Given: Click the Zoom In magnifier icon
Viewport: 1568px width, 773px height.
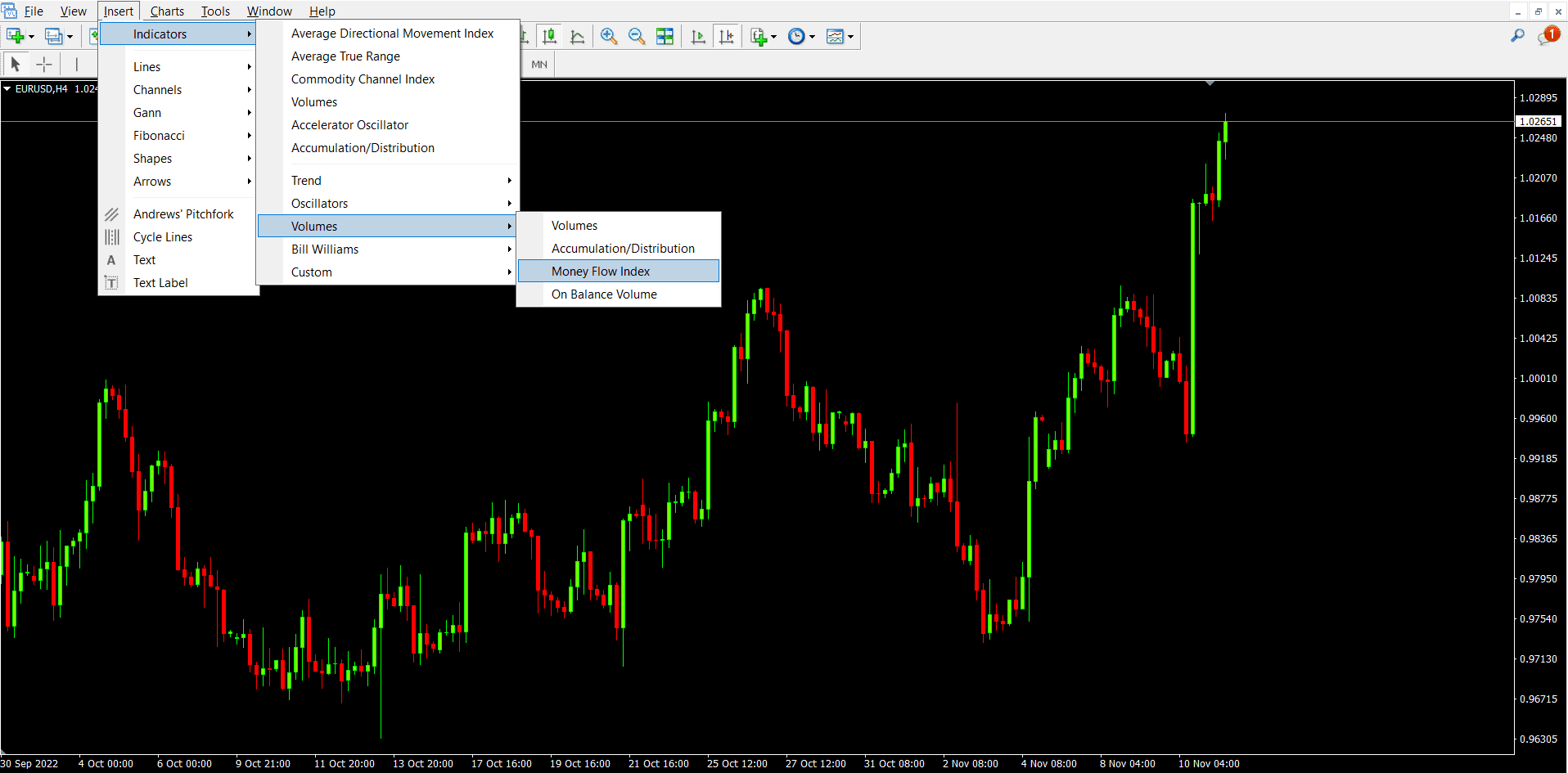Looking at the screenshot, I should click(609, 36).
